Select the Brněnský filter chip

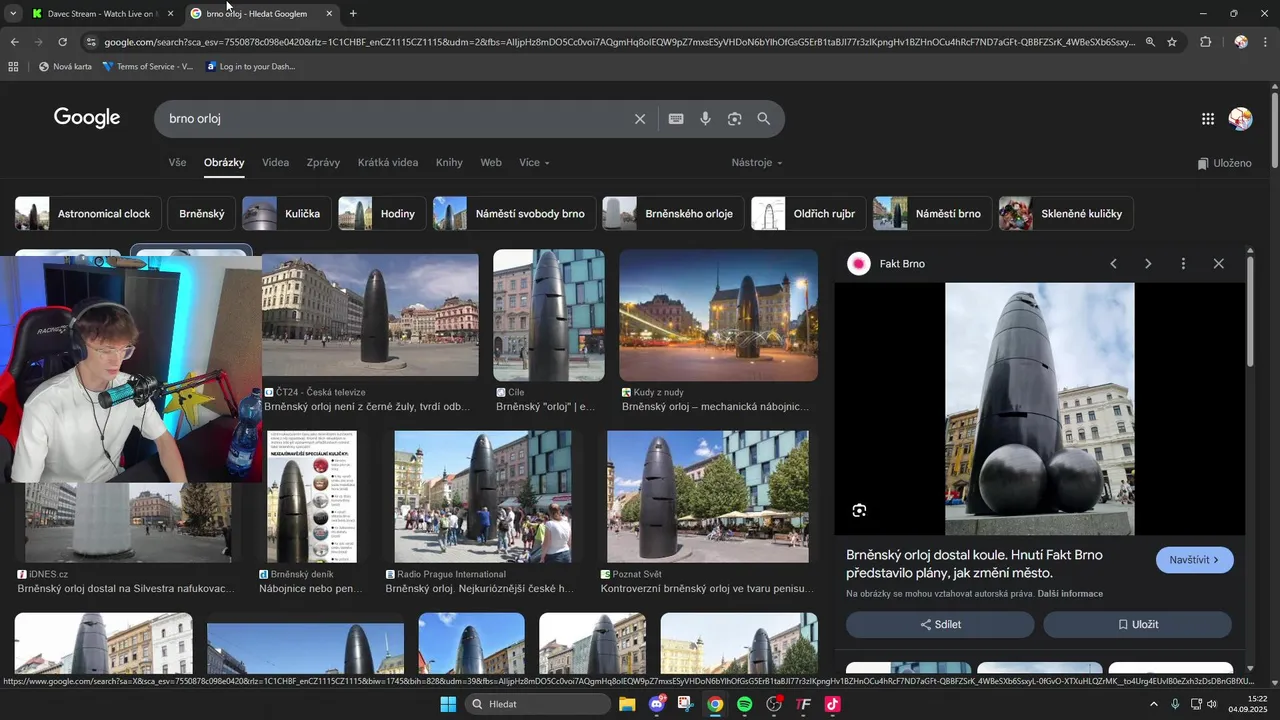click(x=201, y=214)
